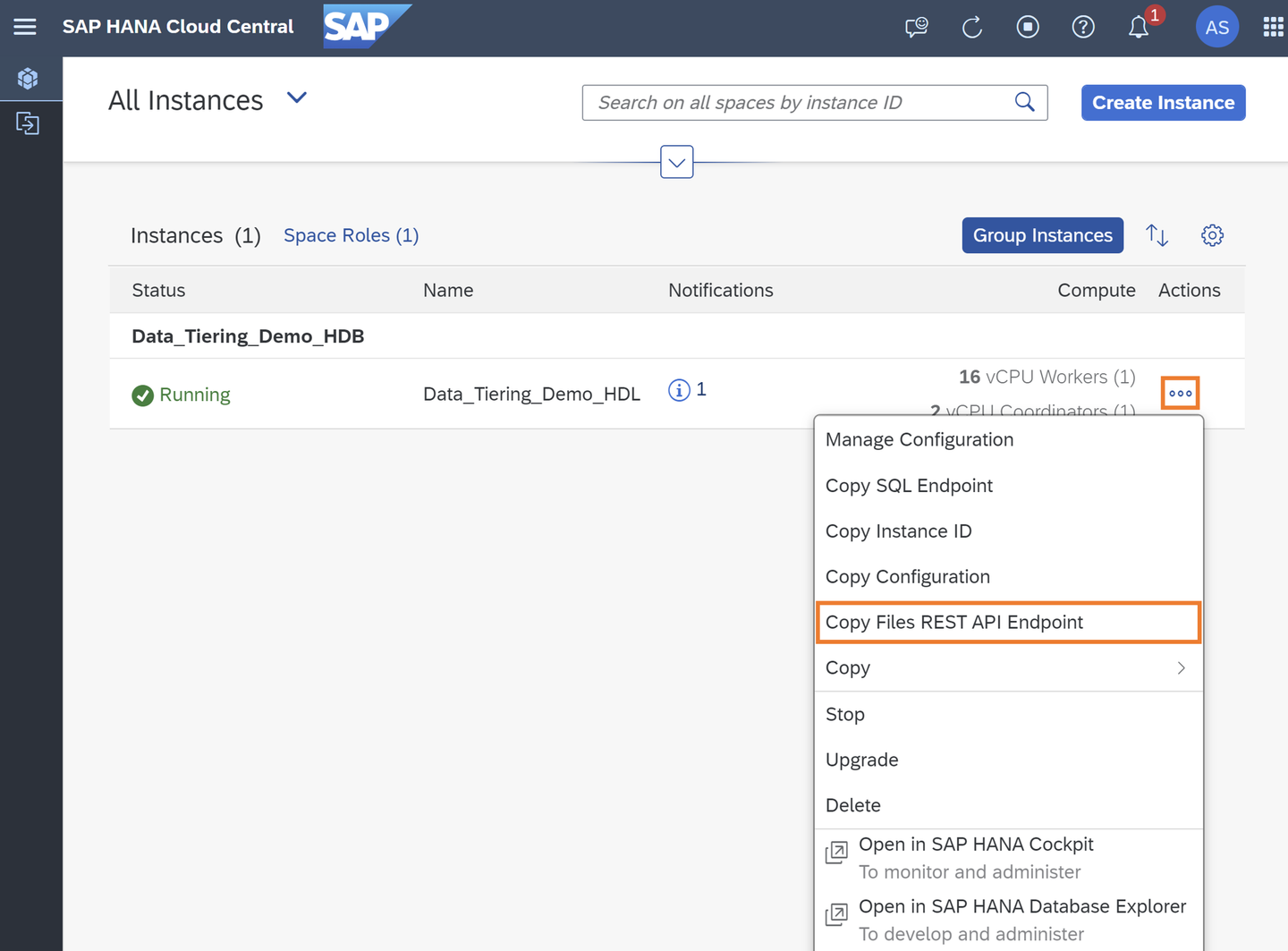Click the Data_Tiering_Demo_HDB group row
1288x951 pixels.
click(x=677, y=336)
